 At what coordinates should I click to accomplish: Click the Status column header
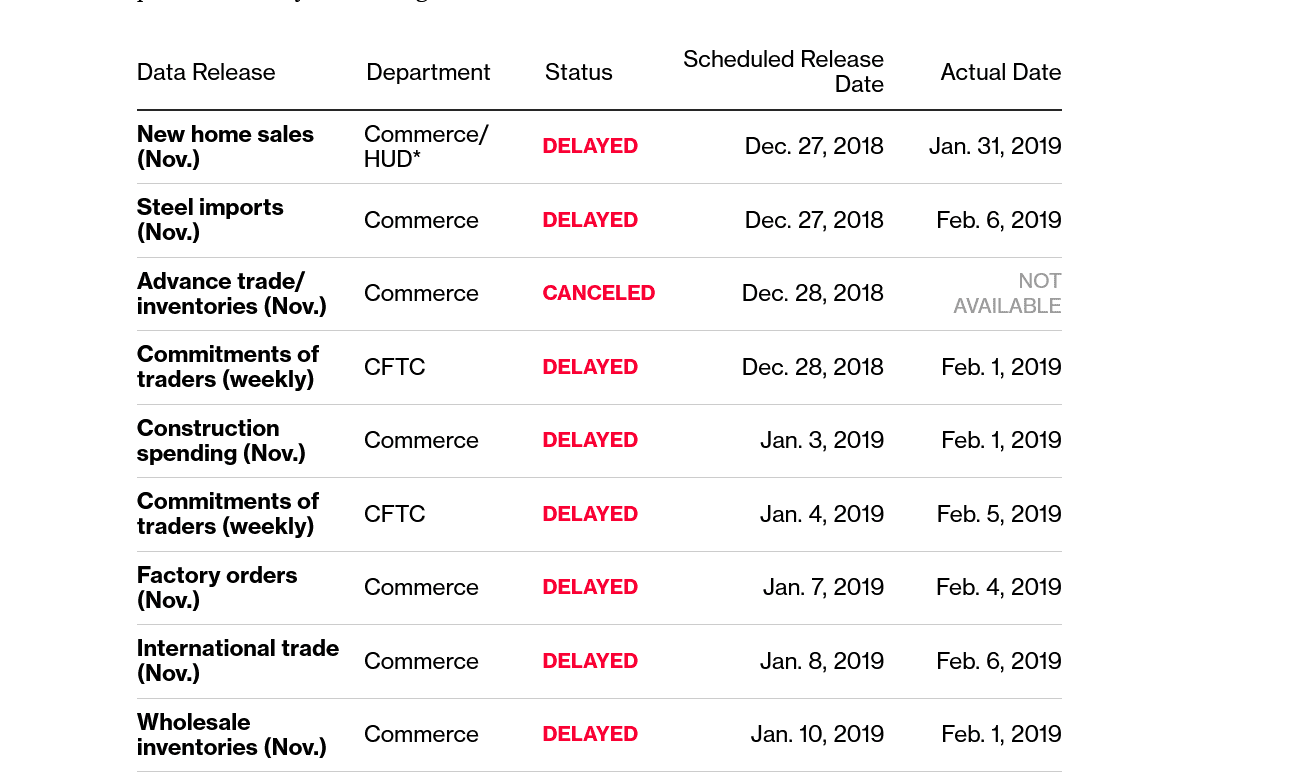[578, 72]
